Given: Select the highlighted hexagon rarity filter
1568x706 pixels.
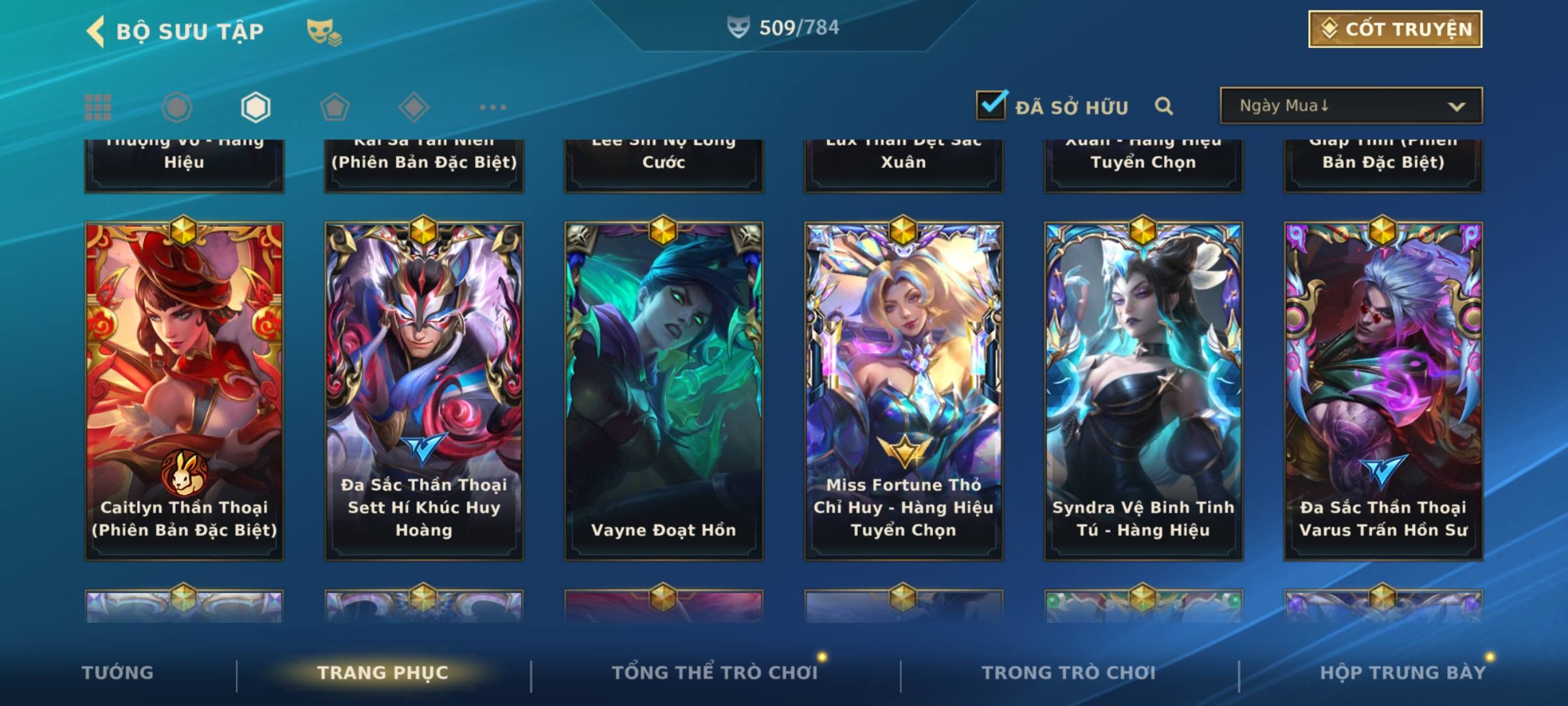Looking at the screenshot, I should (x=255, y=107).
